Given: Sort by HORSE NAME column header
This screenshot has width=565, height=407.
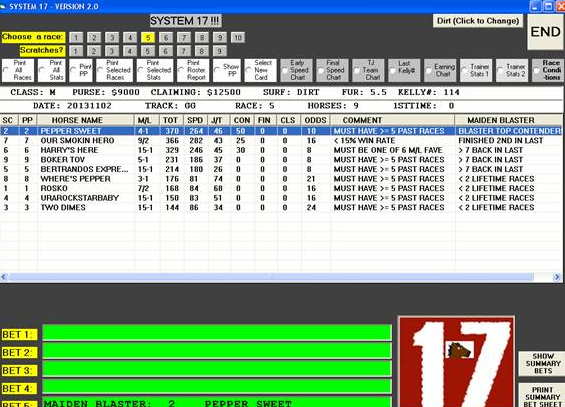Looking at the screenshot, I should tap(86, 120).
